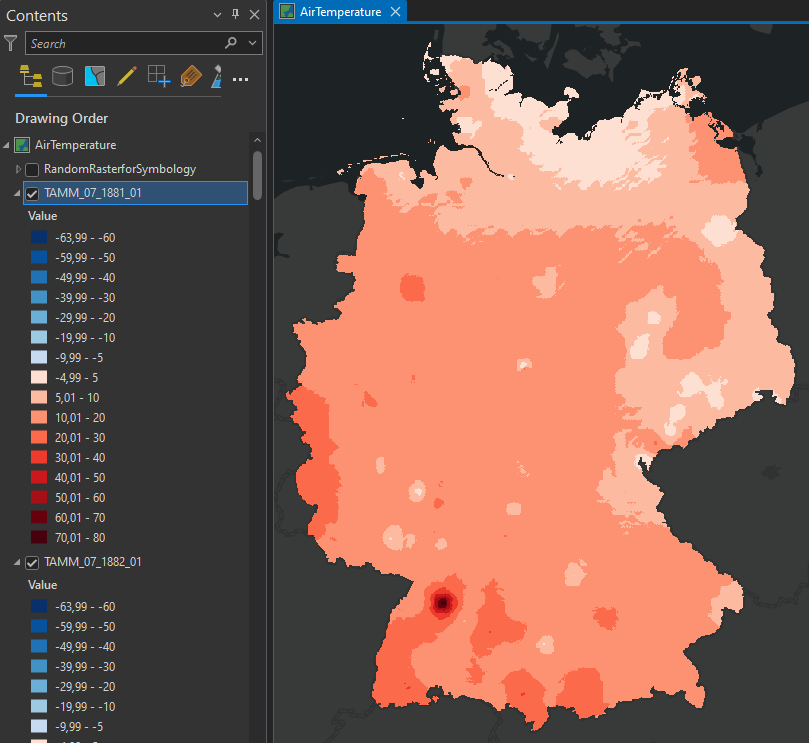Open the Contents pane options menu chevron
The width and height of the screenshot is (809, 743).
click(218, 14)
